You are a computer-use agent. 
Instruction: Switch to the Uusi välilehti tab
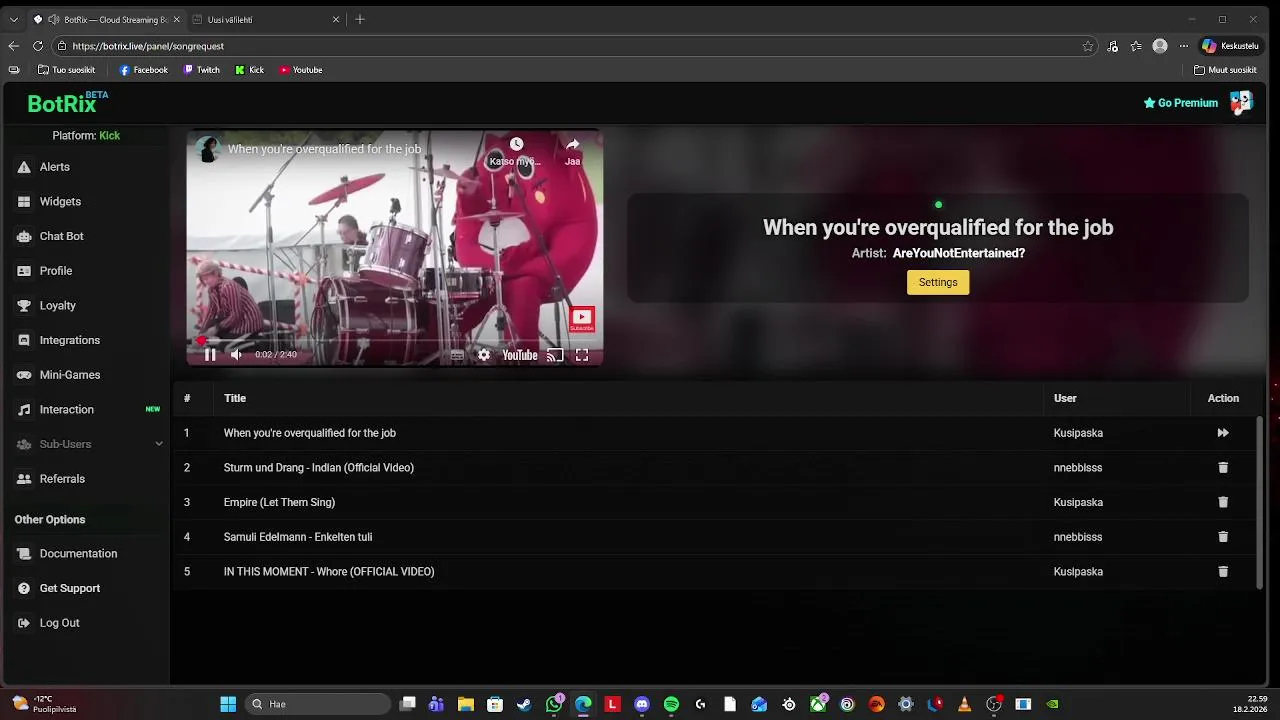point(264,19)
